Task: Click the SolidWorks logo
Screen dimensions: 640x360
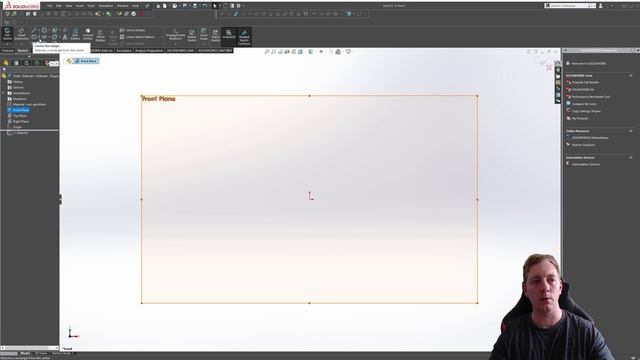Action: 21,6
